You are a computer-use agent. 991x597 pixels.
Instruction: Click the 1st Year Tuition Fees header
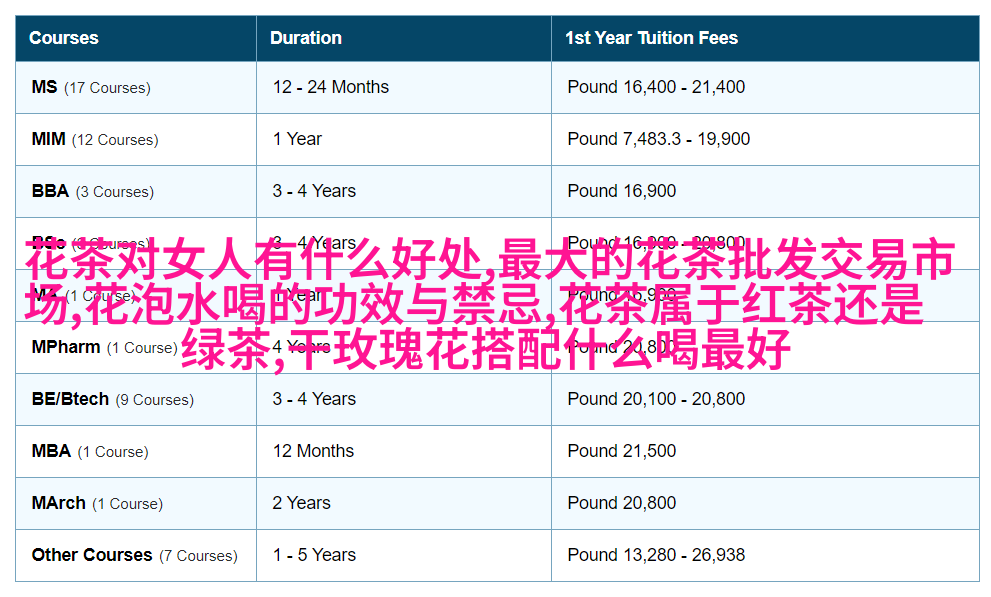[651, 38]
